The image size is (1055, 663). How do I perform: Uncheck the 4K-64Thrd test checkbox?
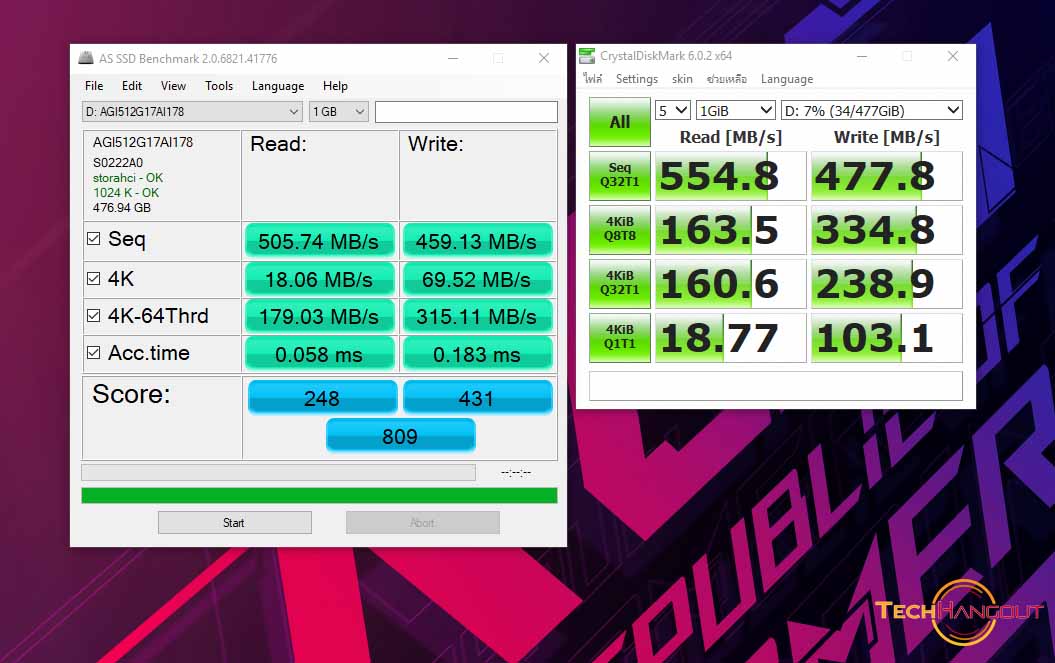coord(94,316)
